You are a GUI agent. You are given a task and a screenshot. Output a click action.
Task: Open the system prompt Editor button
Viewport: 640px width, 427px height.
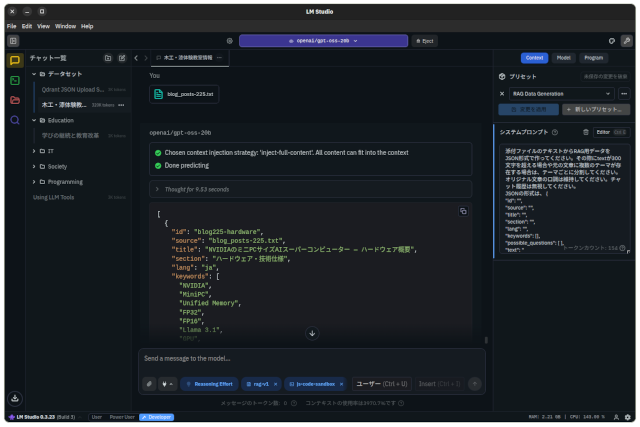611,132
